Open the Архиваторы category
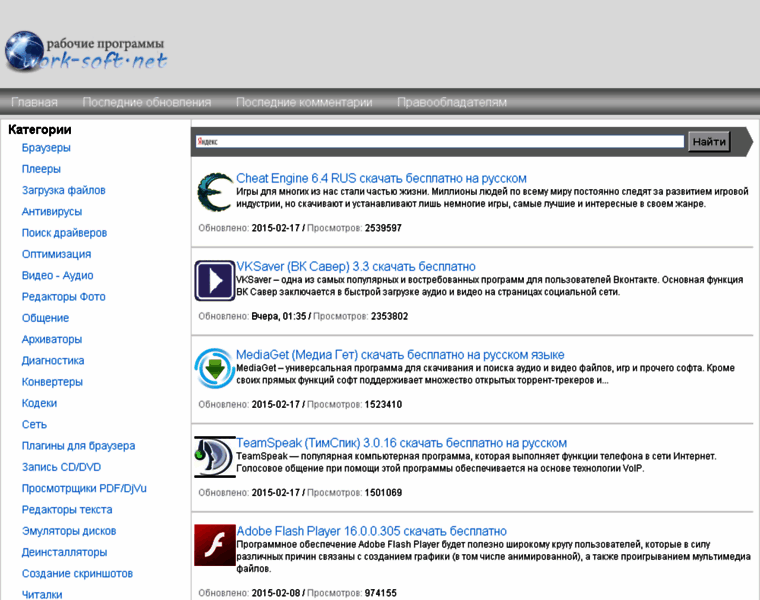Image resolution: width=760 pixels, height=600 pixels. point(52,340)
